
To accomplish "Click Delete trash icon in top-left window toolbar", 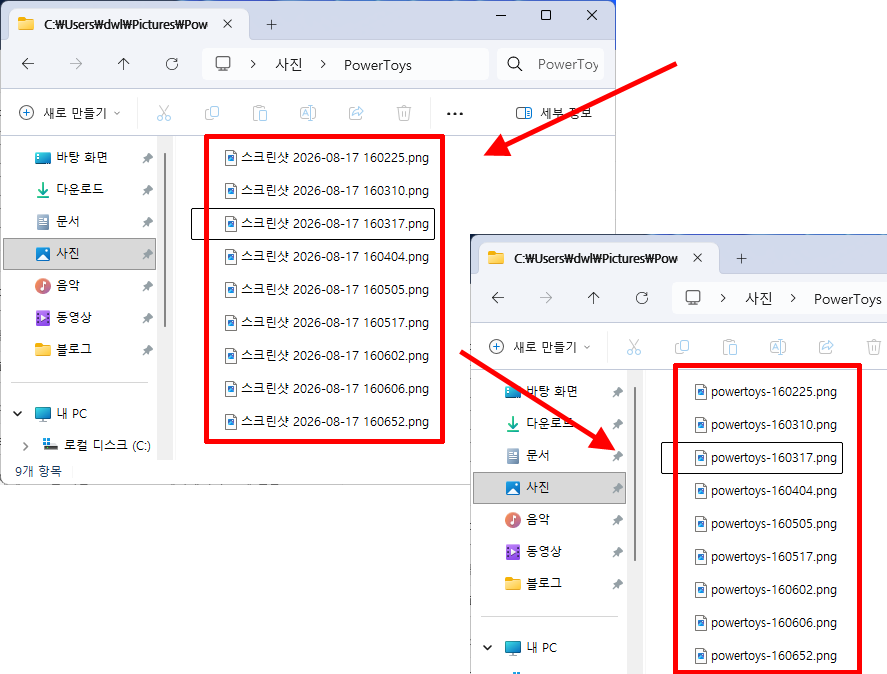I will (x=404, y=113).
